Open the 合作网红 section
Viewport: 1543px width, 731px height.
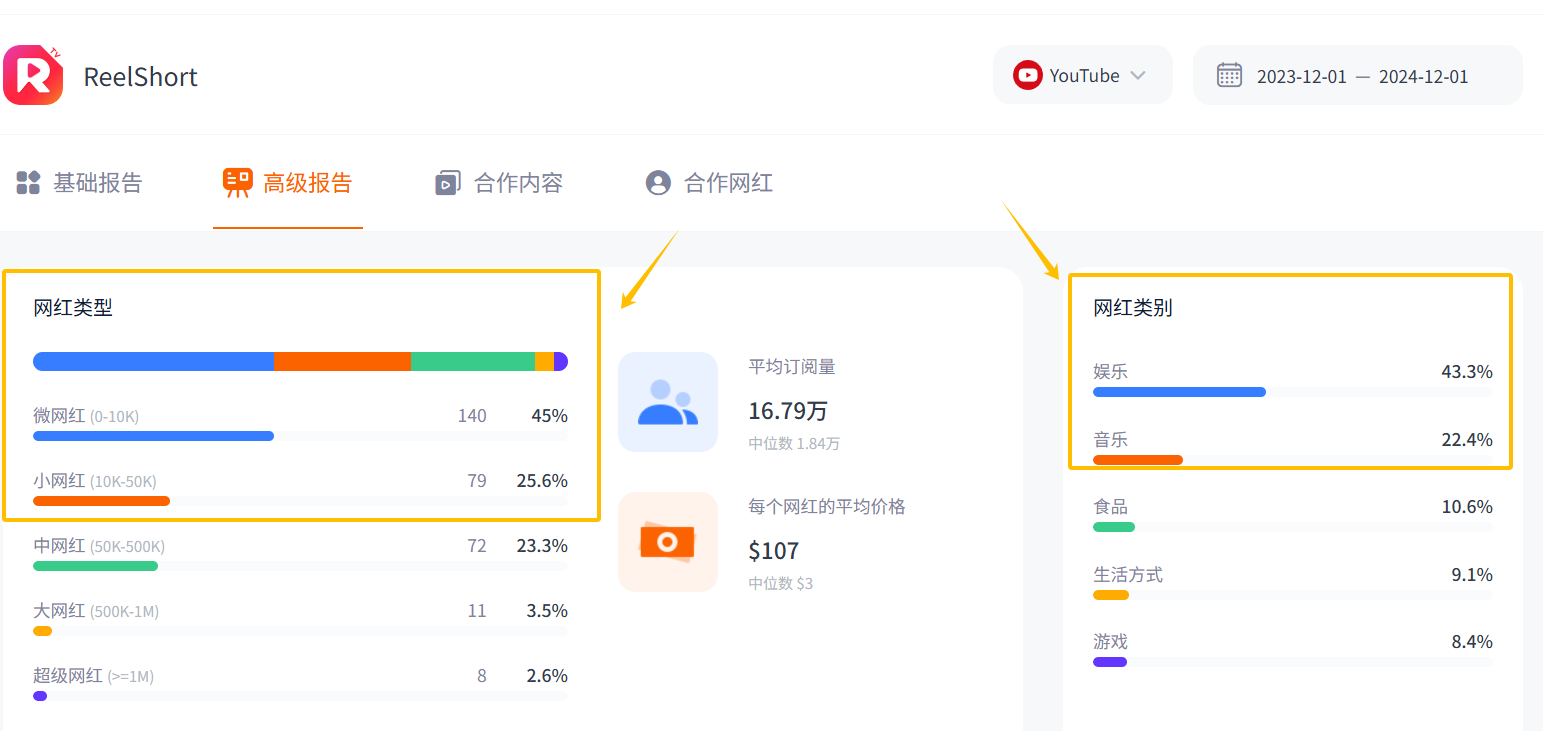(725, 182)
